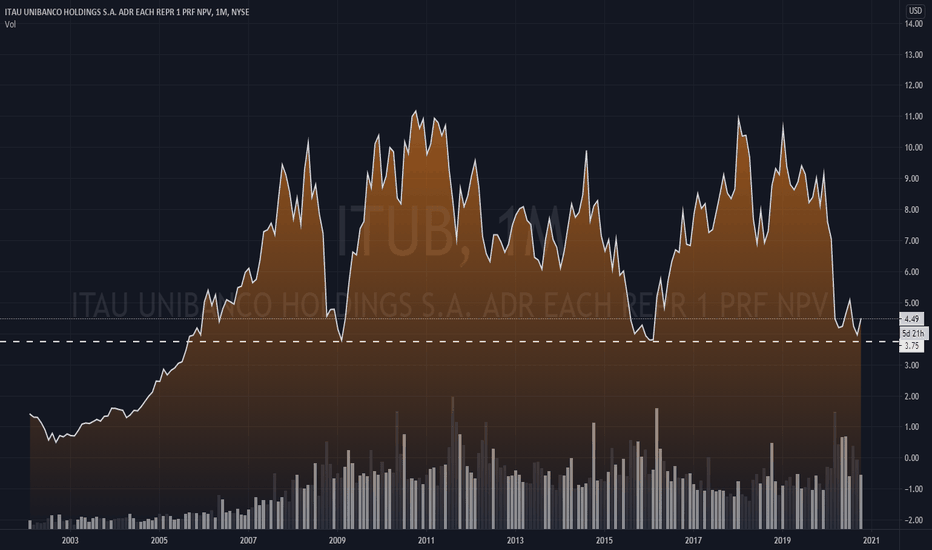Click the 7.00 price axis label
This screenshot has width=932, height=550.
pyautogui.click(x=914, y=241)
